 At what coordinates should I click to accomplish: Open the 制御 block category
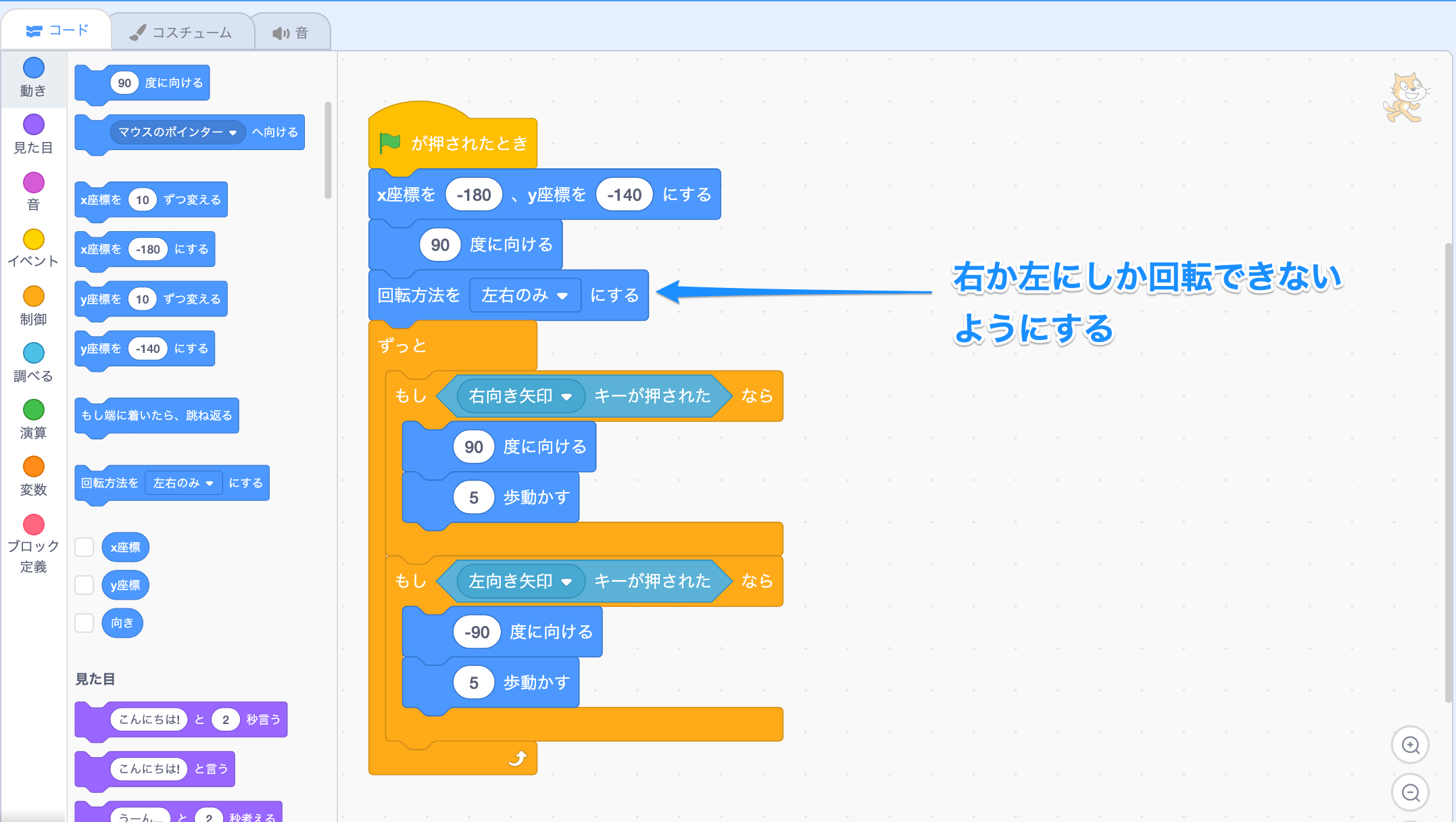pos(33,306)
